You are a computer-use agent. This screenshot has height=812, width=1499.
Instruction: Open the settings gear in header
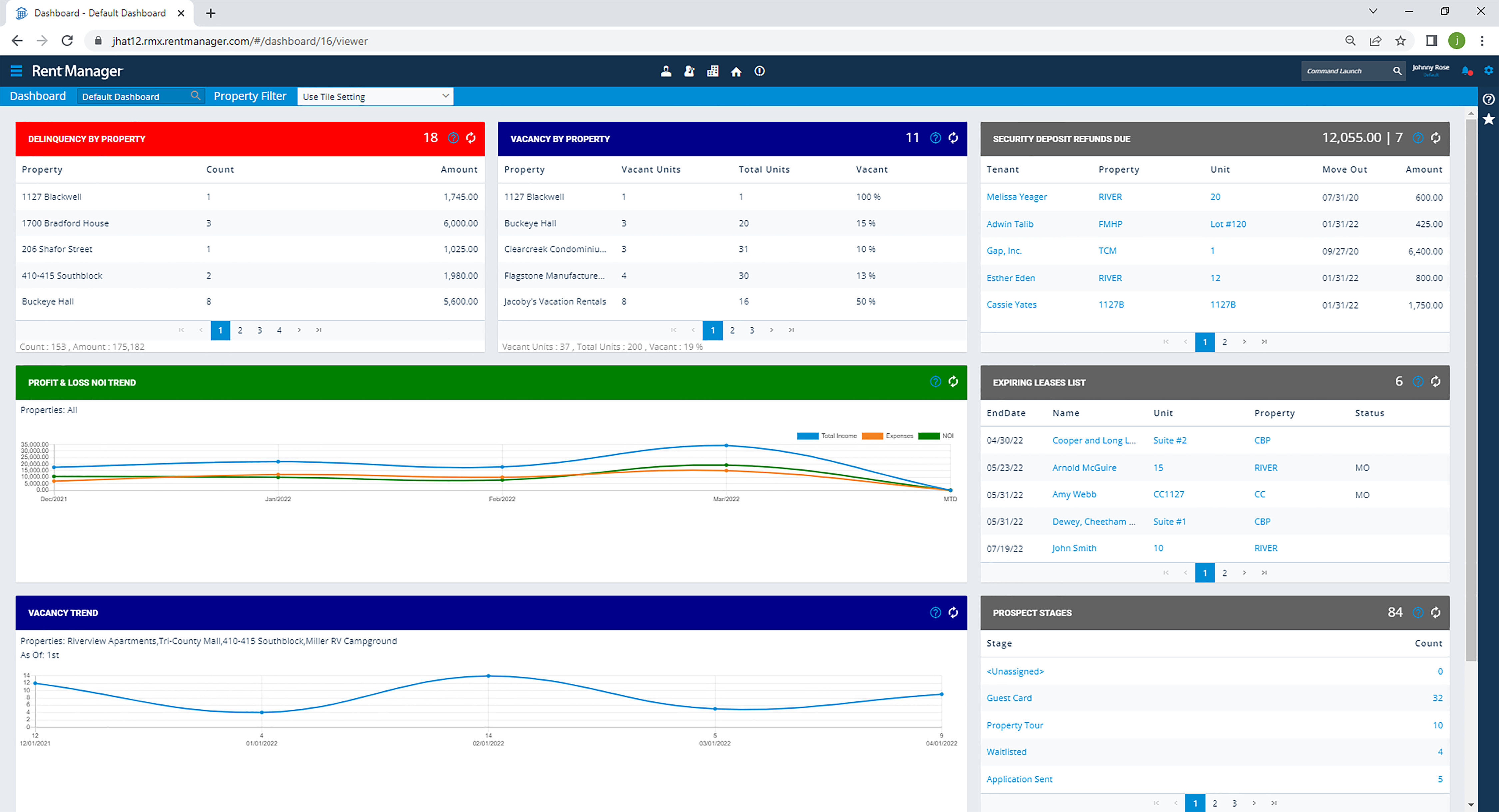click(1488, 70)
